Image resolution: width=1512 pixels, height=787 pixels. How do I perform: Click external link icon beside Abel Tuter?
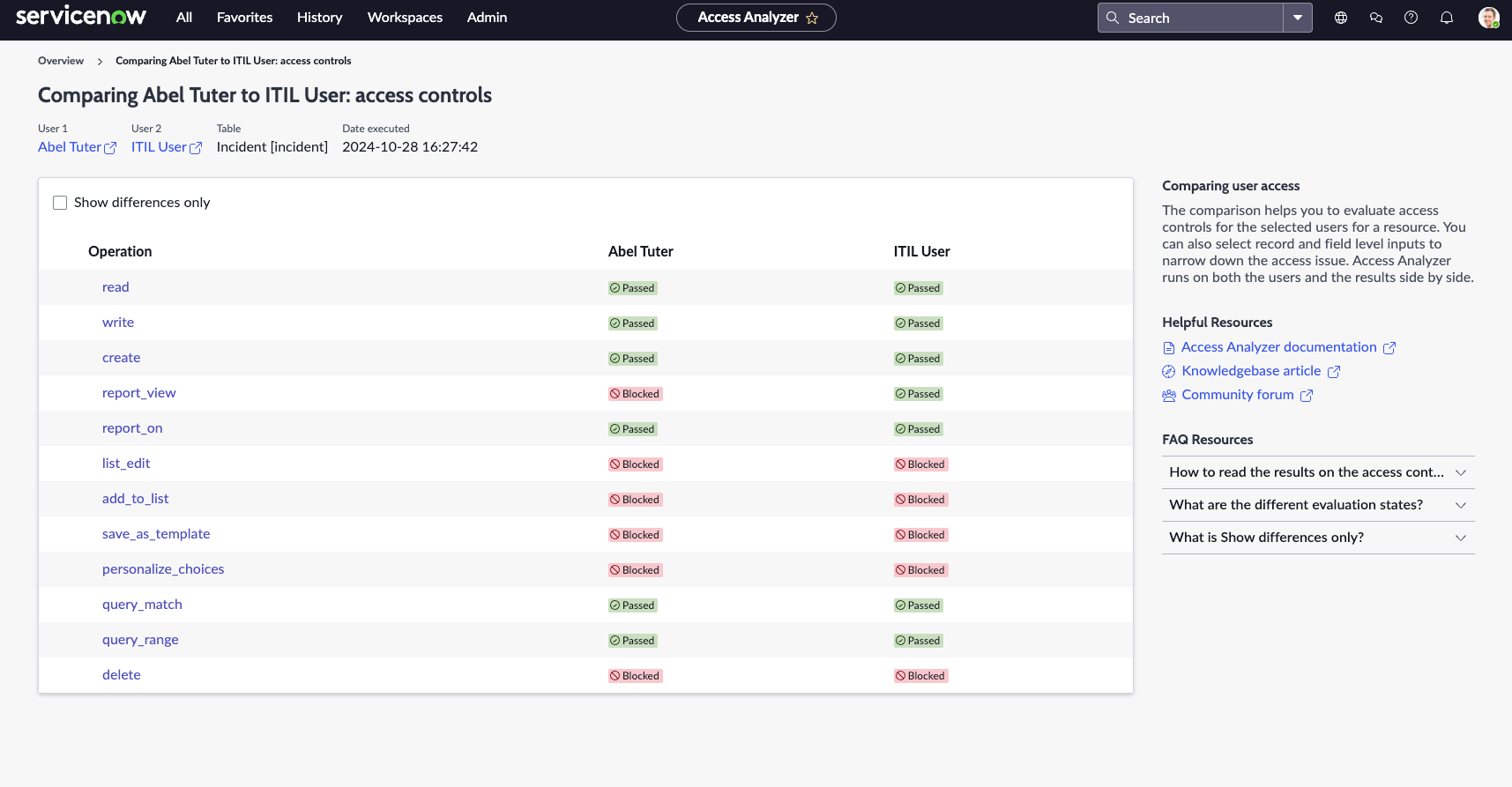110,148
